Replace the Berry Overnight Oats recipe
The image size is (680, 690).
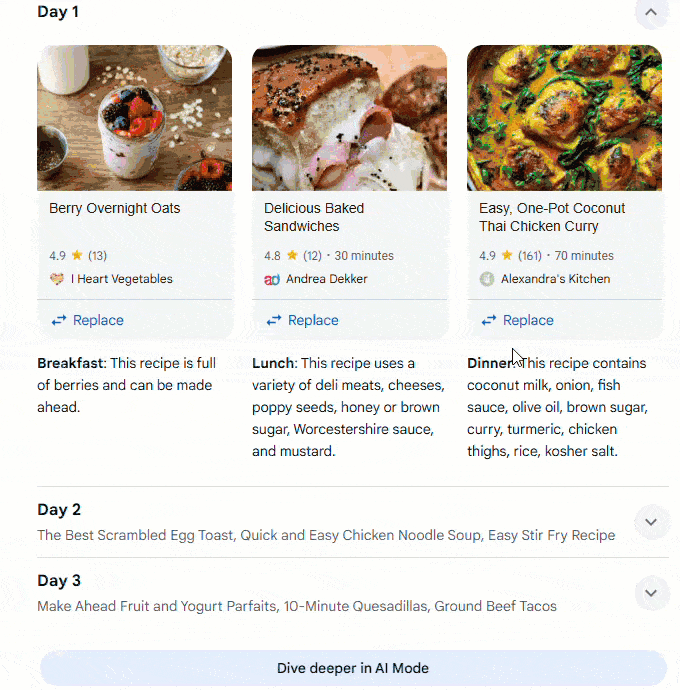point(98,320)
